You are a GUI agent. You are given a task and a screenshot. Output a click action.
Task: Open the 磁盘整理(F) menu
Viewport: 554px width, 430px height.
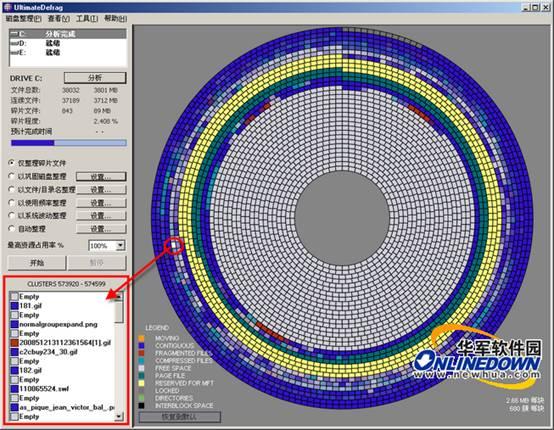click(24, 18)
